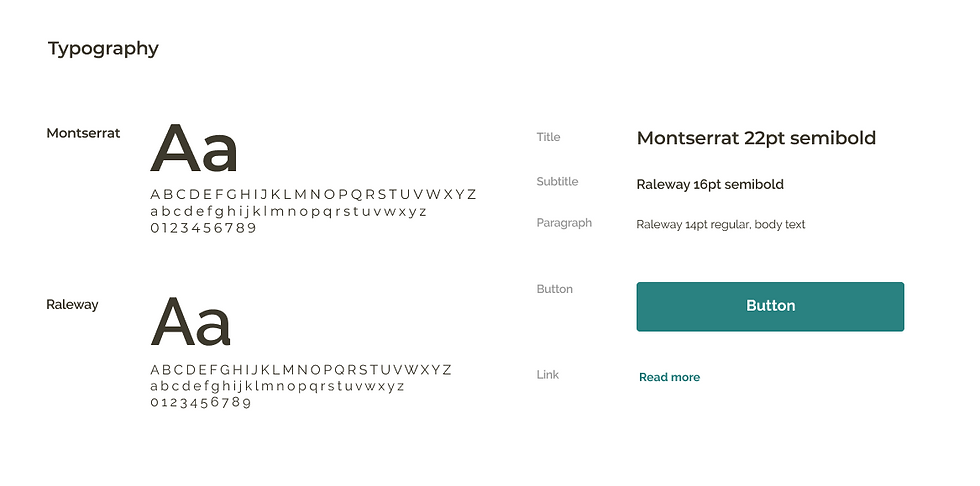Click the teal Button
This screenshot has width=980, height=486.
[770, 306]
